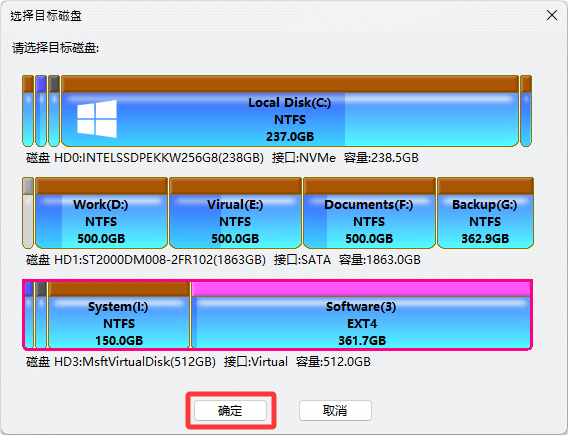
Task: Close the 选择目标磁盘 dialog
Action: pyautogui.click(x=552, y=15)
